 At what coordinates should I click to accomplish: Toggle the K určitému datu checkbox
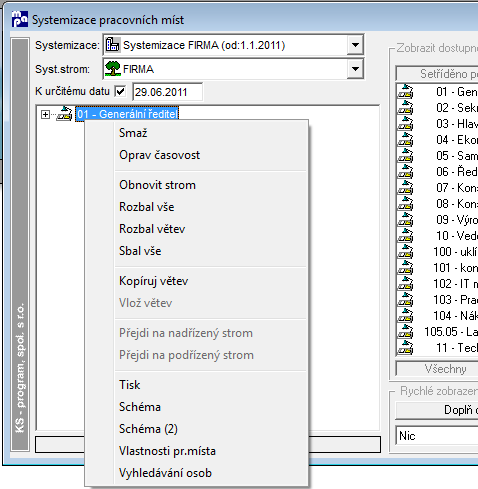coord(120,91)
